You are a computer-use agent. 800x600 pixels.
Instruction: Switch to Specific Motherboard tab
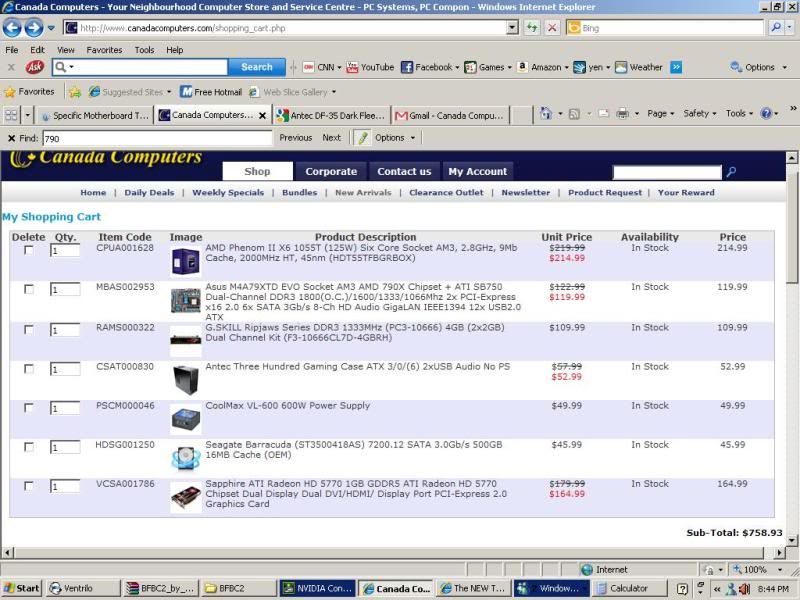[x=95, y=116]
